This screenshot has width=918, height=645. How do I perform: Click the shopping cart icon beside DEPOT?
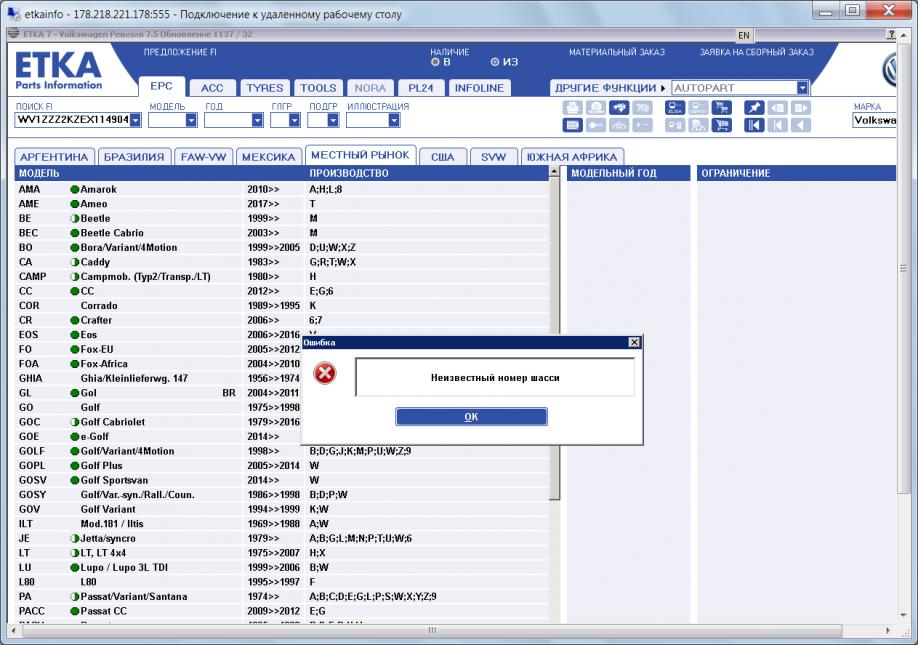click(x=721, y=108)
